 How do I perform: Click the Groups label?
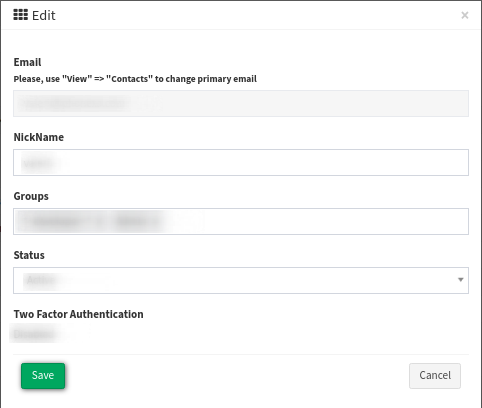(x=31, y=196)
